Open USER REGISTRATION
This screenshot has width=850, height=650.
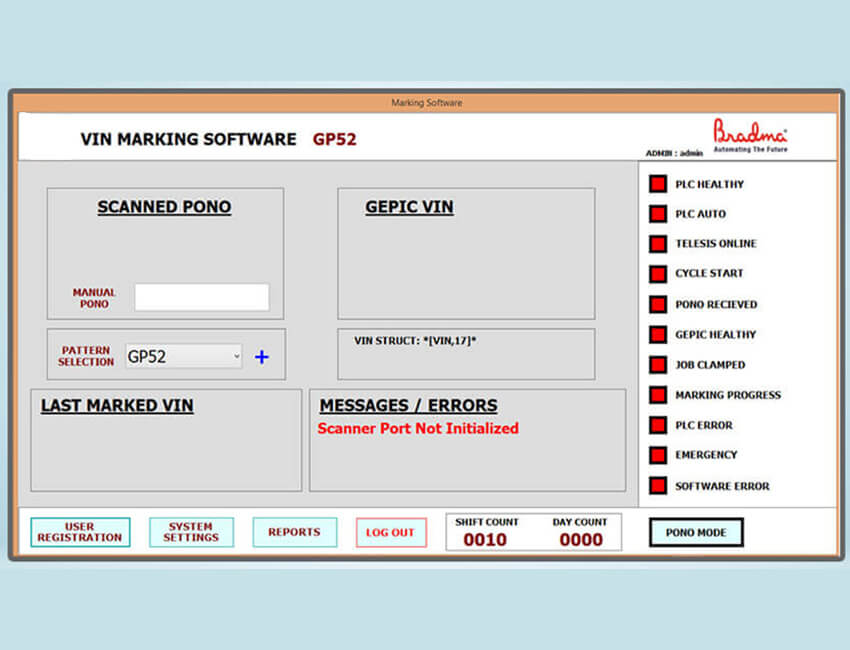tap(80, 532)
